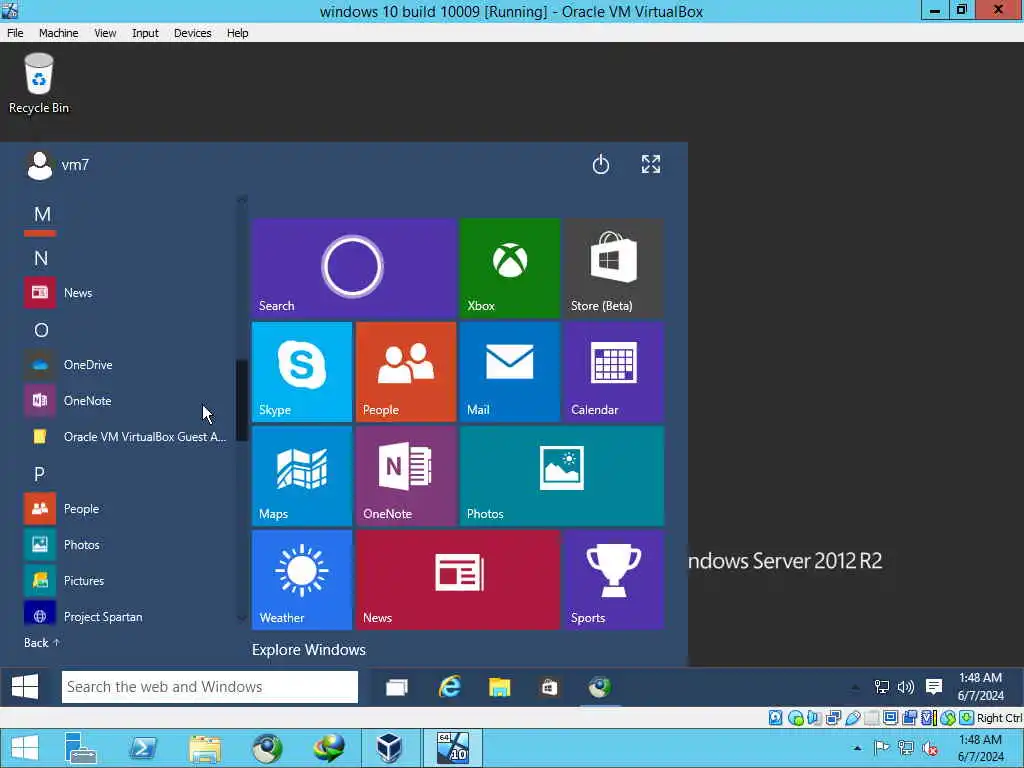Open the Recycle Bin desktop icon
The image size is (1024, 768).
pyautogui.click(x=39, y=84)
